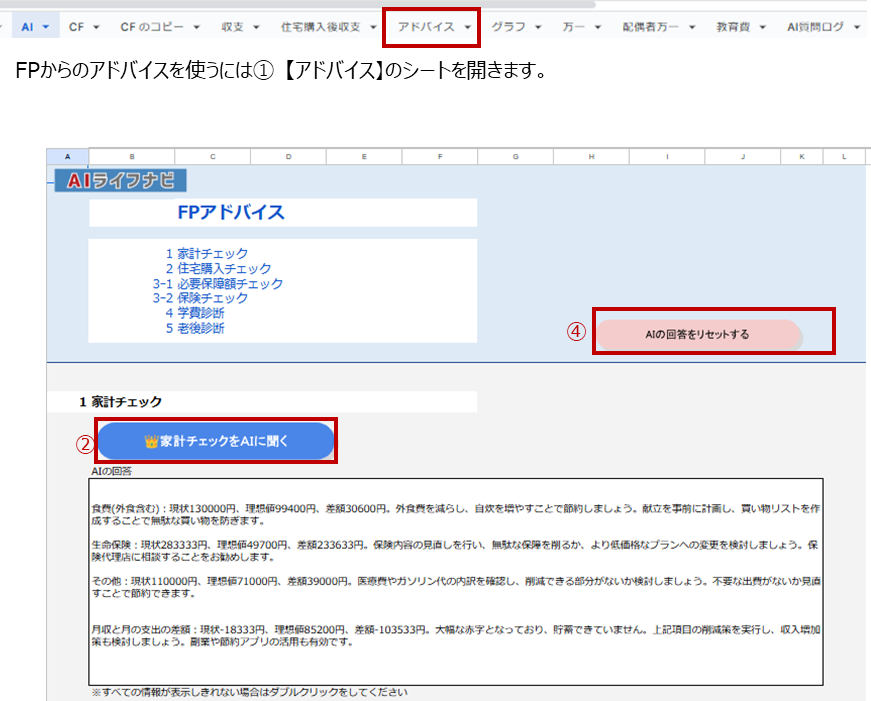Jump to the 4 学費診断 link
Image resolution: width=871 pixels, height=701 pixels.
tap(195, 313)
